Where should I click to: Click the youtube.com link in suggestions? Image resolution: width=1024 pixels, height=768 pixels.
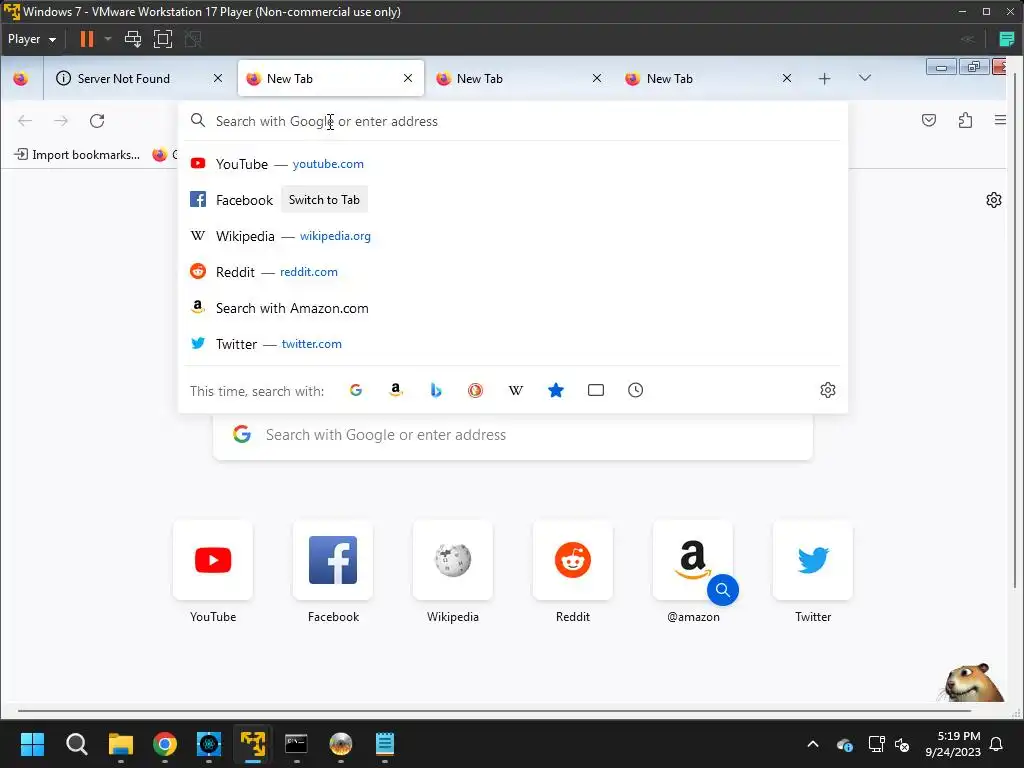328,164
